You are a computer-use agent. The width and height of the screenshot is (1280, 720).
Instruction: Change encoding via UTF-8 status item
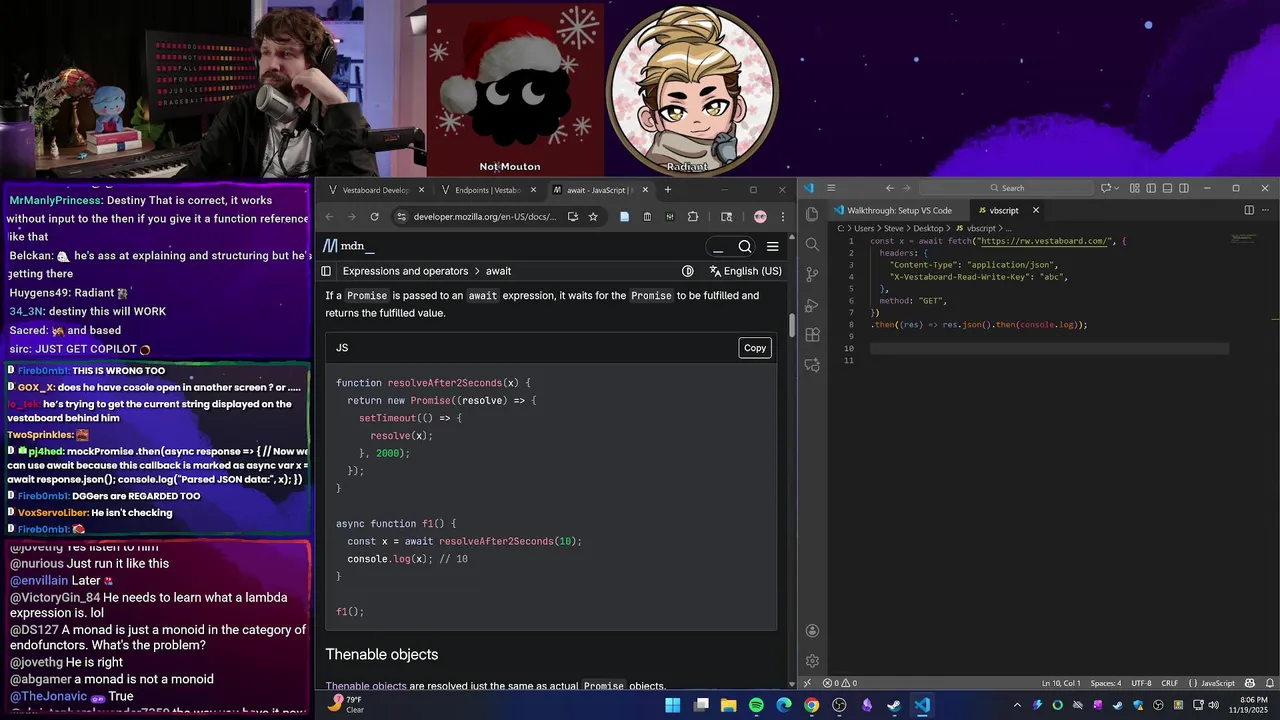point(1141,683)
